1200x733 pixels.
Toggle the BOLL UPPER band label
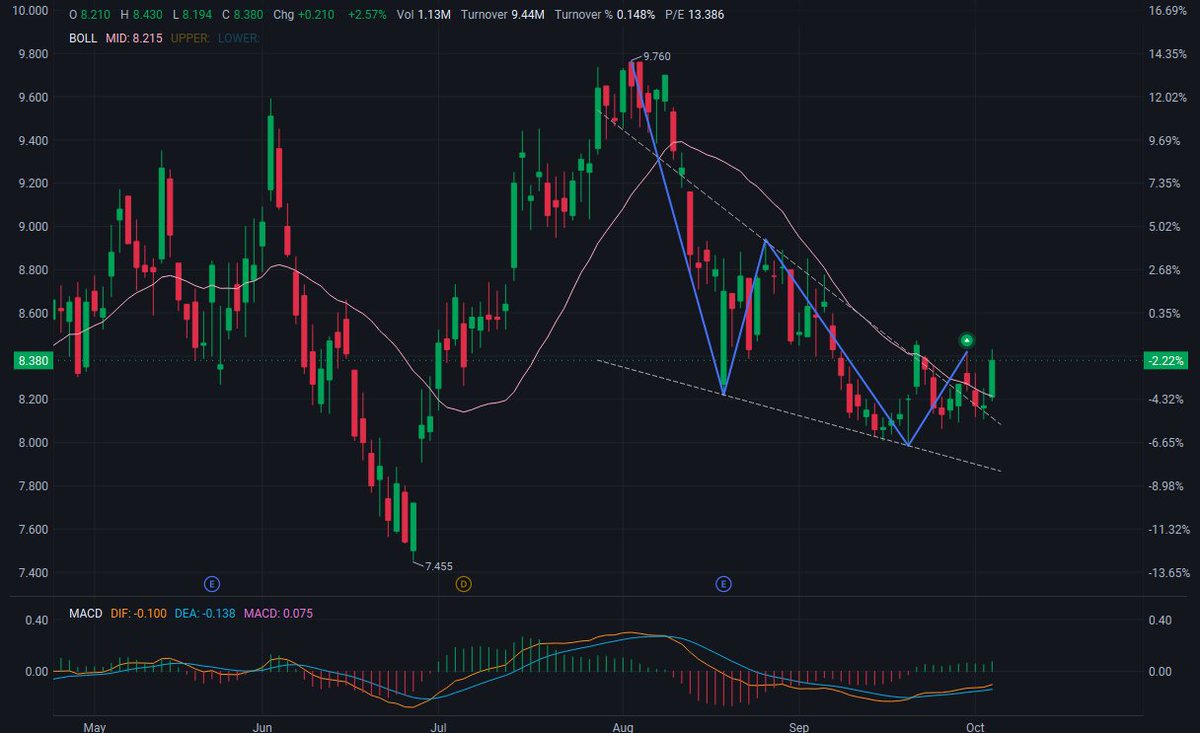point(188,38)
